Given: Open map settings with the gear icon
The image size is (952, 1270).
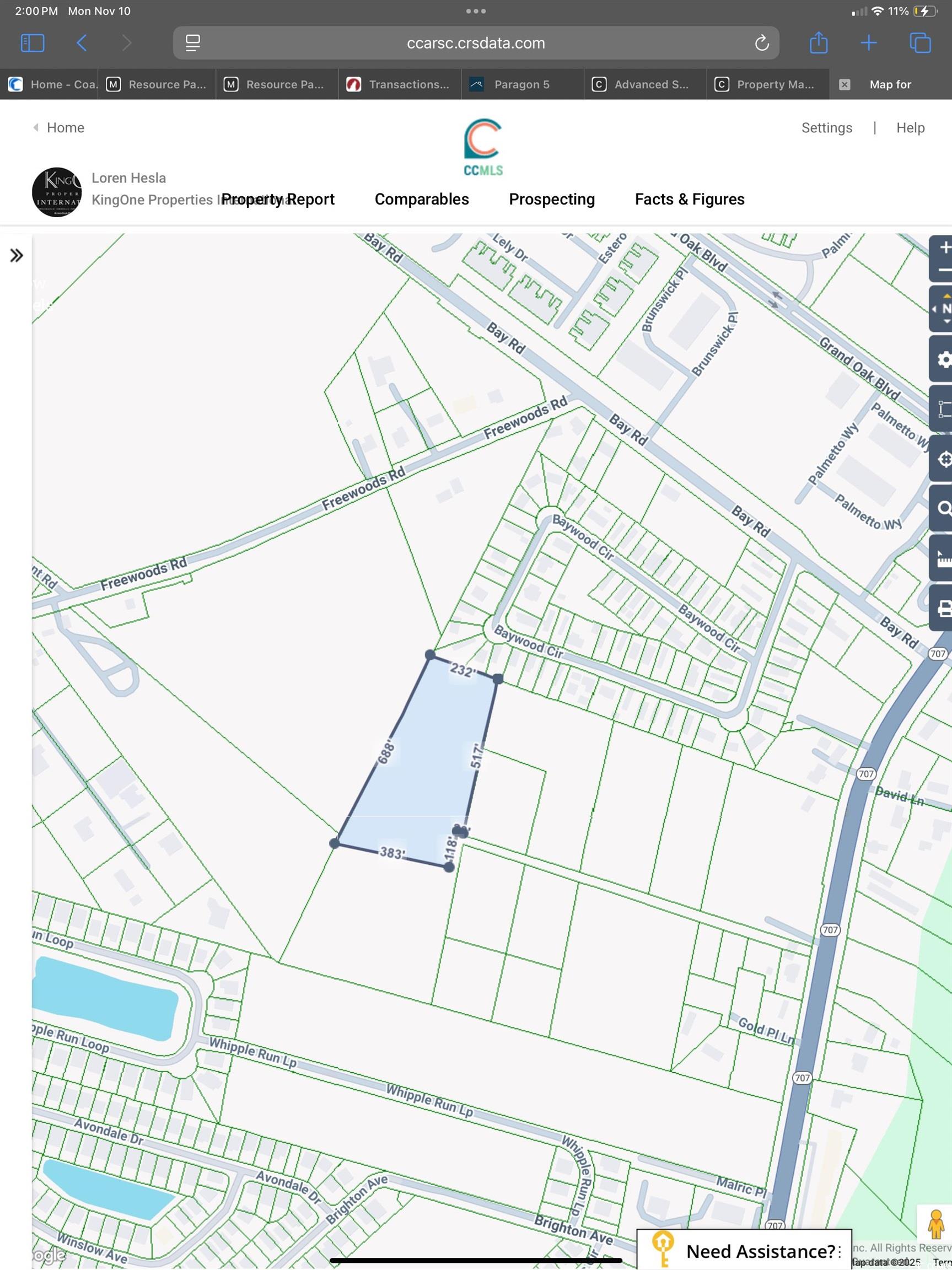Looking at the screenshot, I should click(x=943, y=359).
